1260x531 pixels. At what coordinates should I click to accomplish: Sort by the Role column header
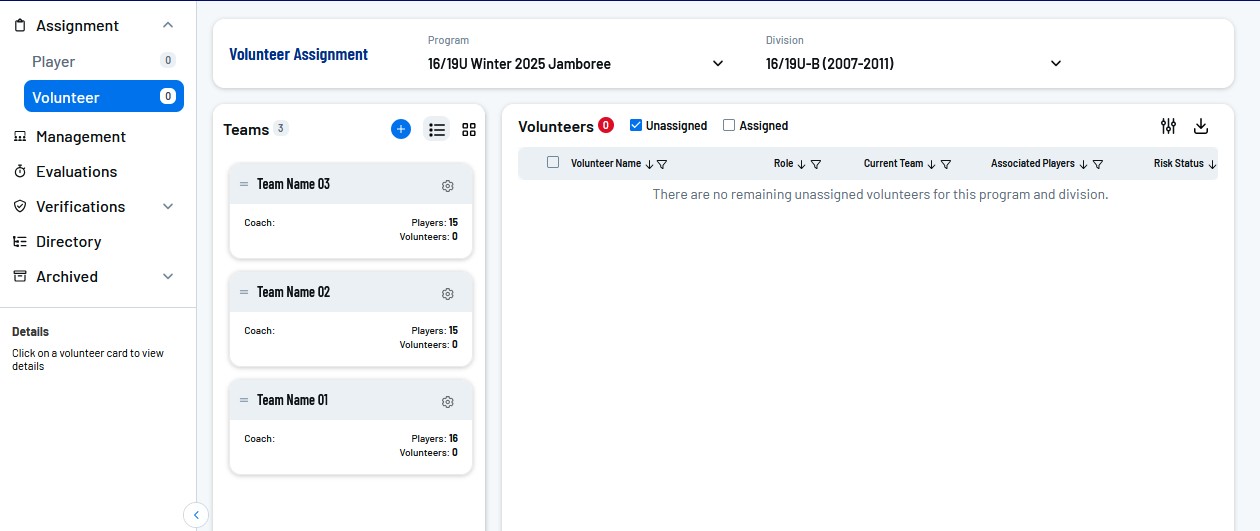(x=783, y=164)
